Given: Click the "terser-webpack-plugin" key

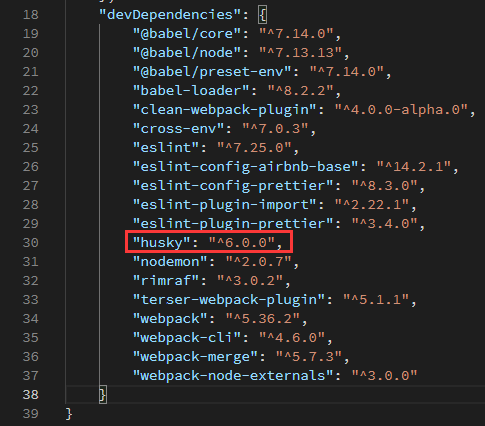Looking at the screenshot, I should click(229, 300).
